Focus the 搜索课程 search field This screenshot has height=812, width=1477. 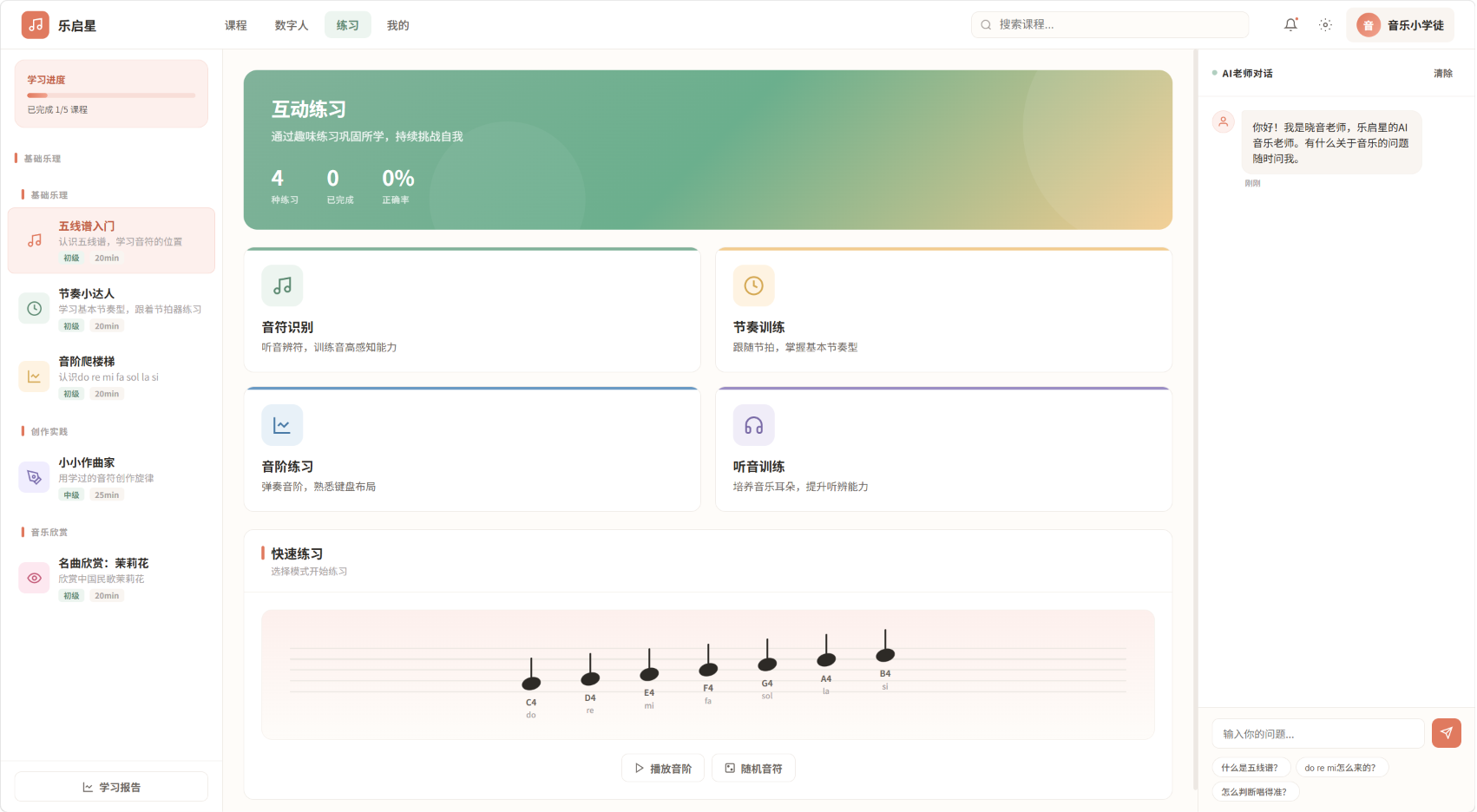click(1110, 24)
